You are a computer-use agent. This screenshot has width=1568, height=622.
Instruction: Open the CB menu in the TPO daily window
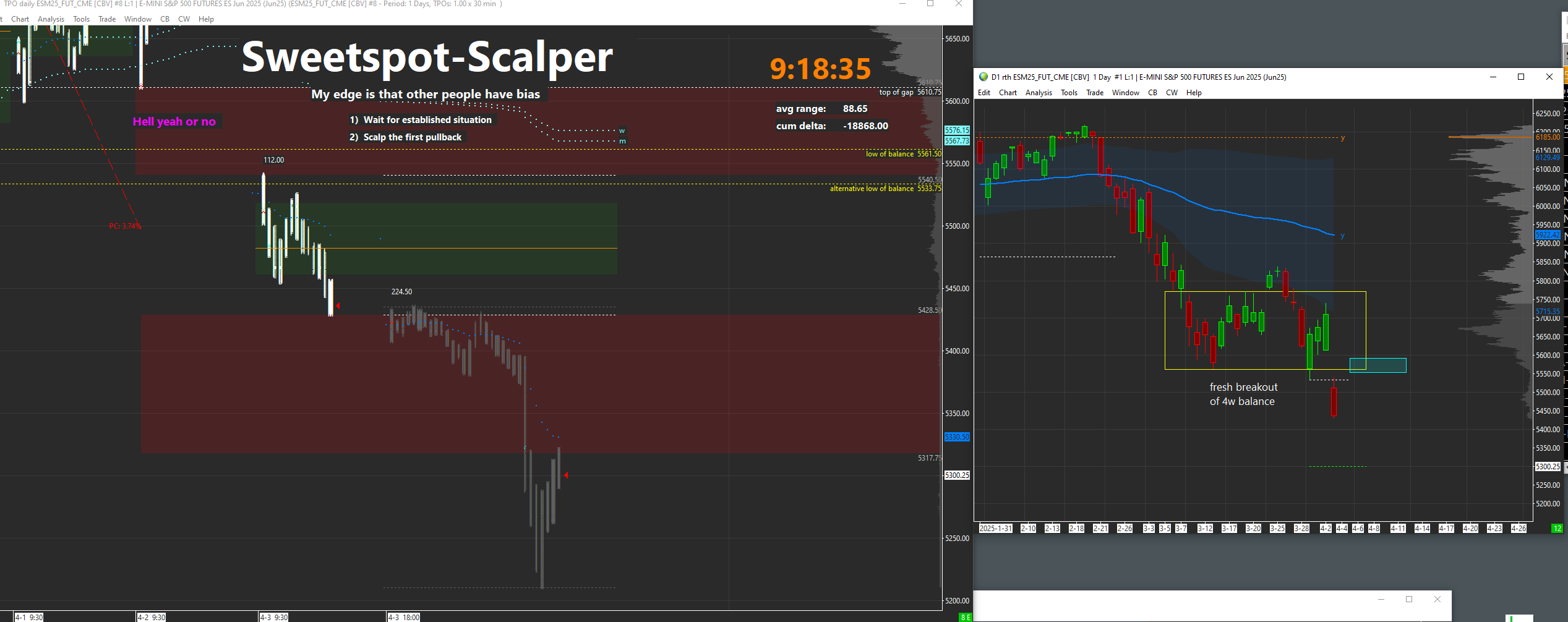pyautogui.click(x=165, y=19)
